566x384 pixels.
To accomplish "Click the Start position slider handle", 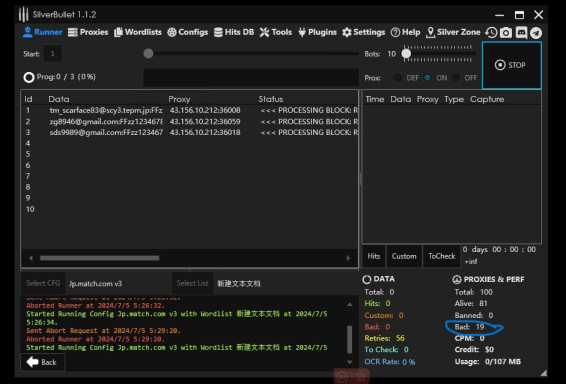I will click(148, 53).
